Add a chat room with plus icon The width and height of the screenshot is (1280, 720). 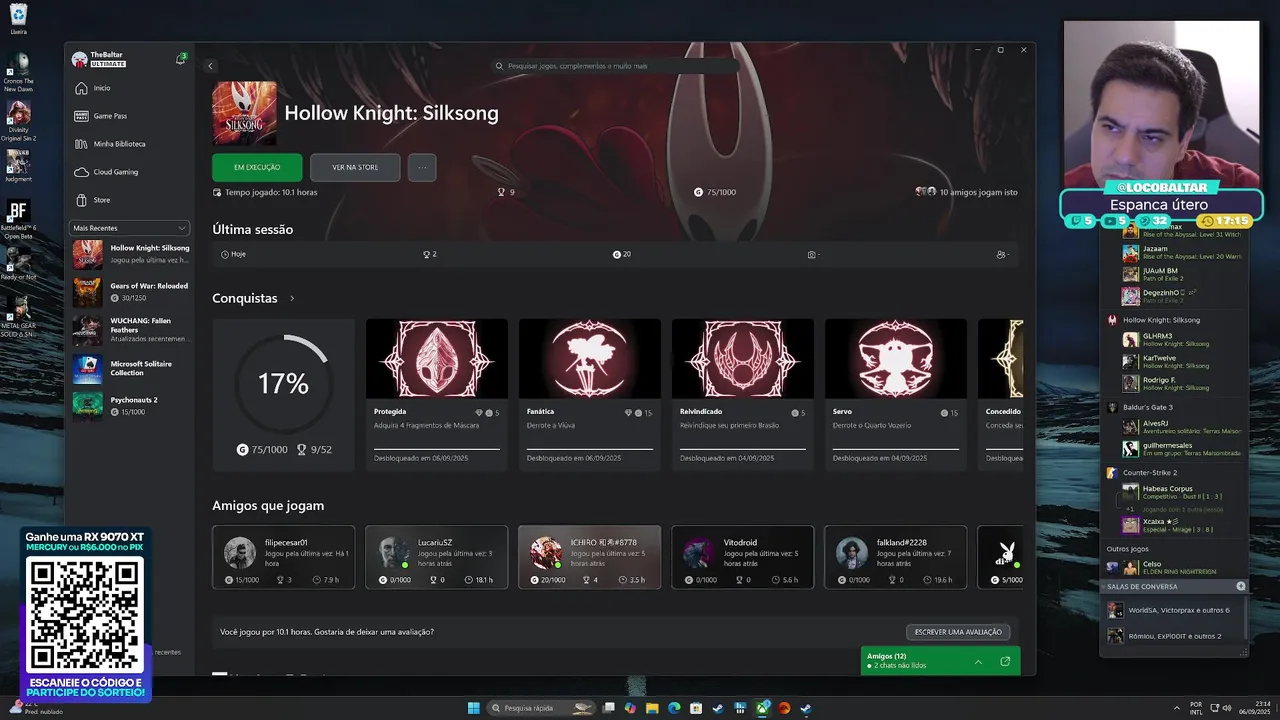coord(1241,586)
